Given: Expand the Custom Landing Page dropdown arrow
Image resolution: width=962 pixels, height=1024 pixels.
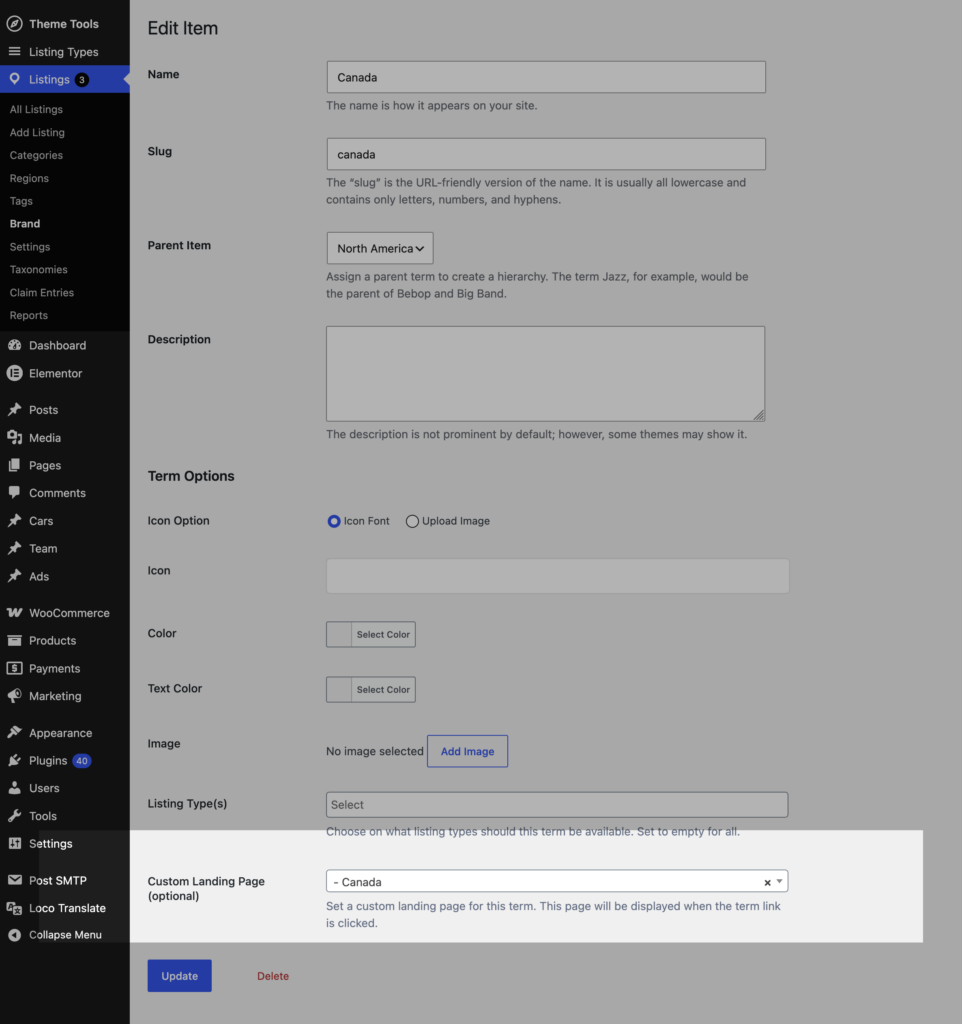Looking at the screenshot, I should coord(779,882).
